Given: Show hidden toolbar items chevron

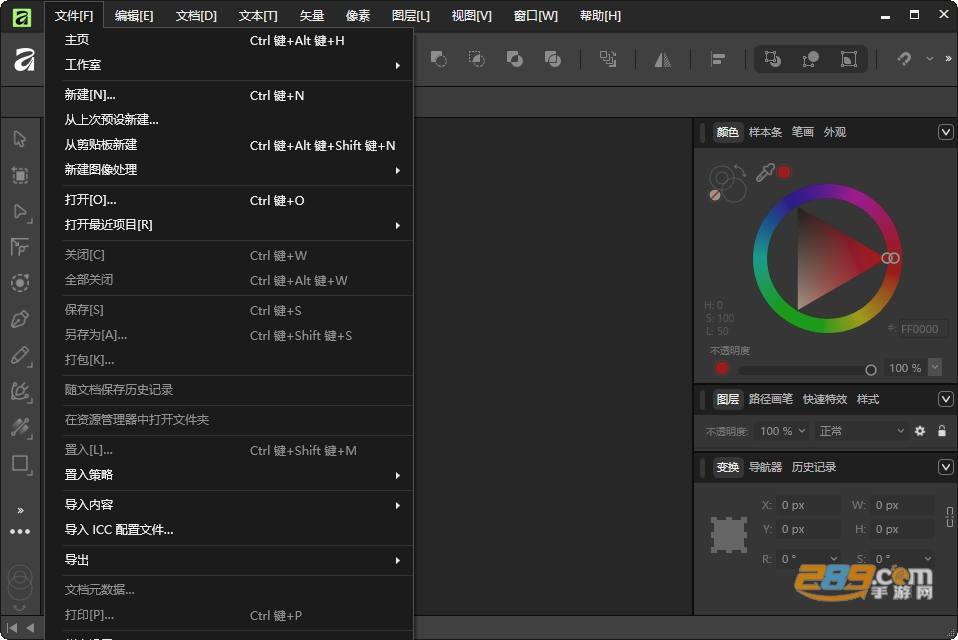Looking at the screenshot, I should pyautogui.click(x=948, y=59).
